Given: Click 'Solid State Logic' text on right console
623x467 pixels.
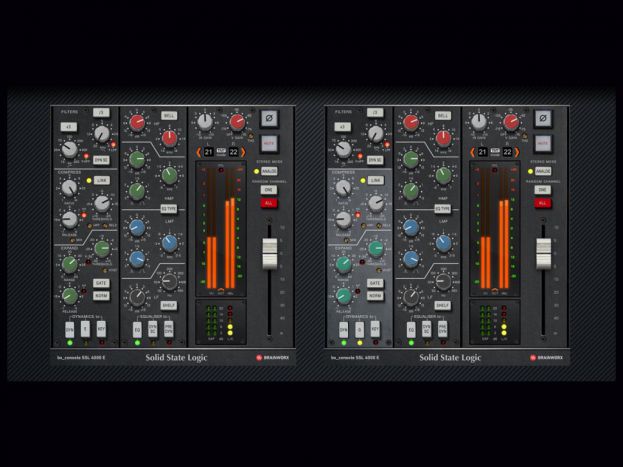Looking at the screenshot, I should 450,358.
